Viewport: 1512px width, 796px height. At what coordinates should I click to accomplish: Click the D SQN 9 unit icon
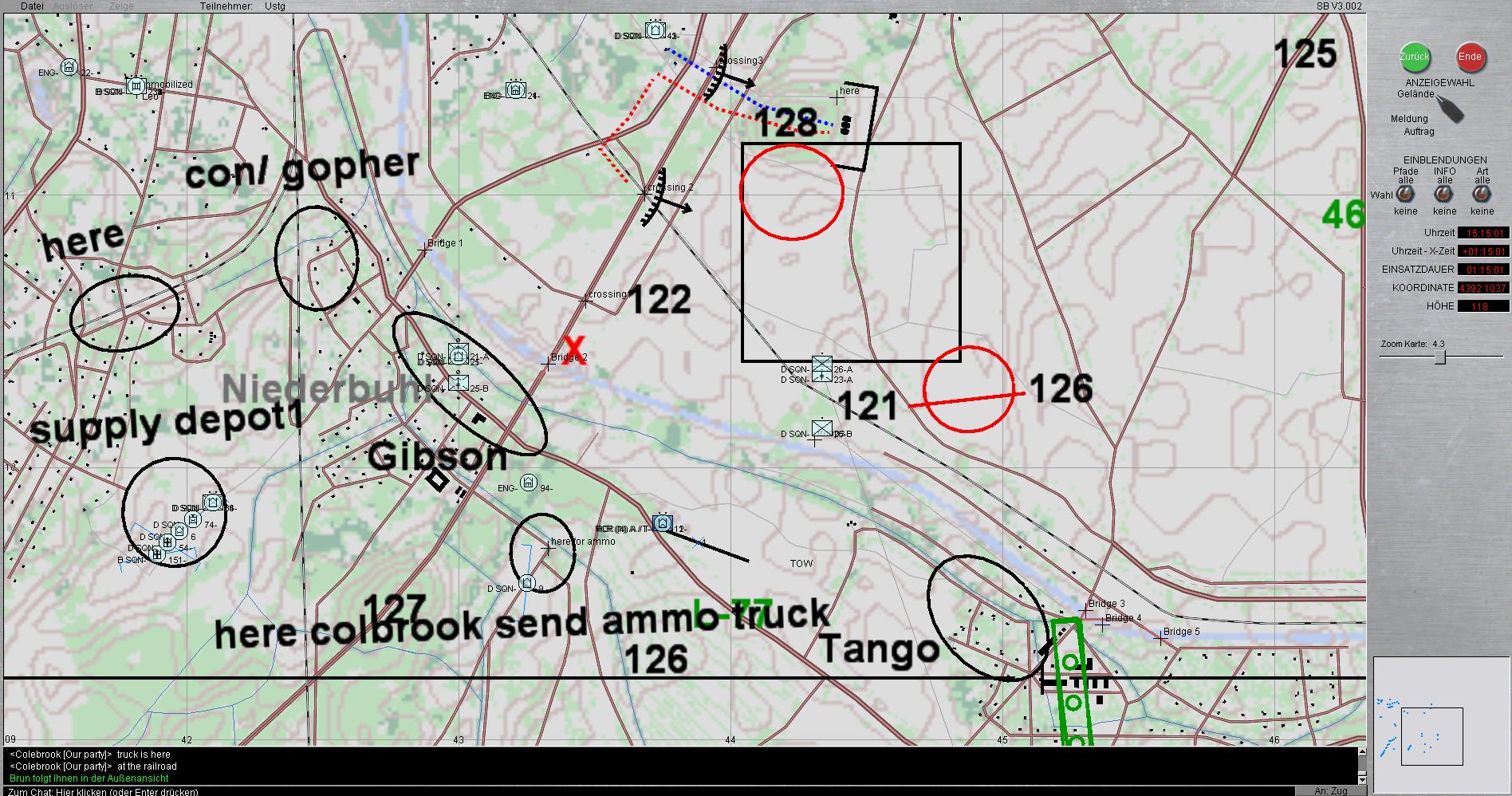526,583
